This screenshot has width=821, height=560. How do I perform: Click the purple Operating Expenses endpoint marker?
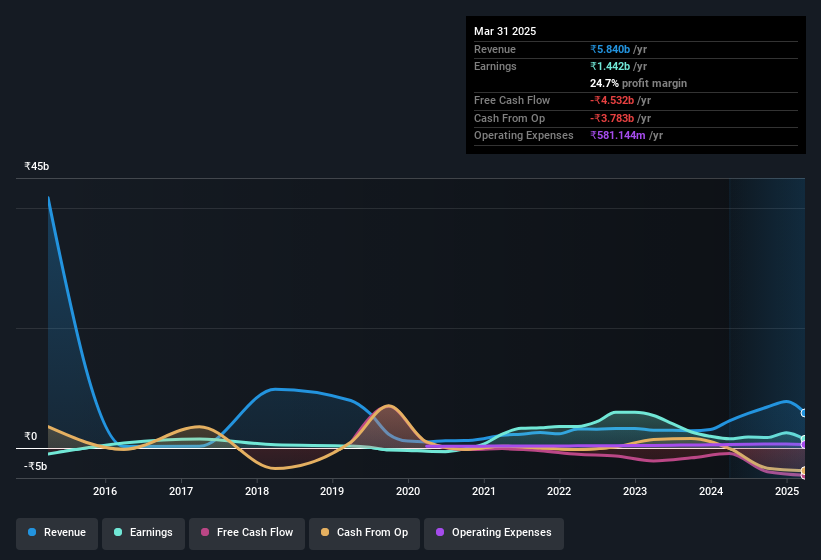pos(804,445)
